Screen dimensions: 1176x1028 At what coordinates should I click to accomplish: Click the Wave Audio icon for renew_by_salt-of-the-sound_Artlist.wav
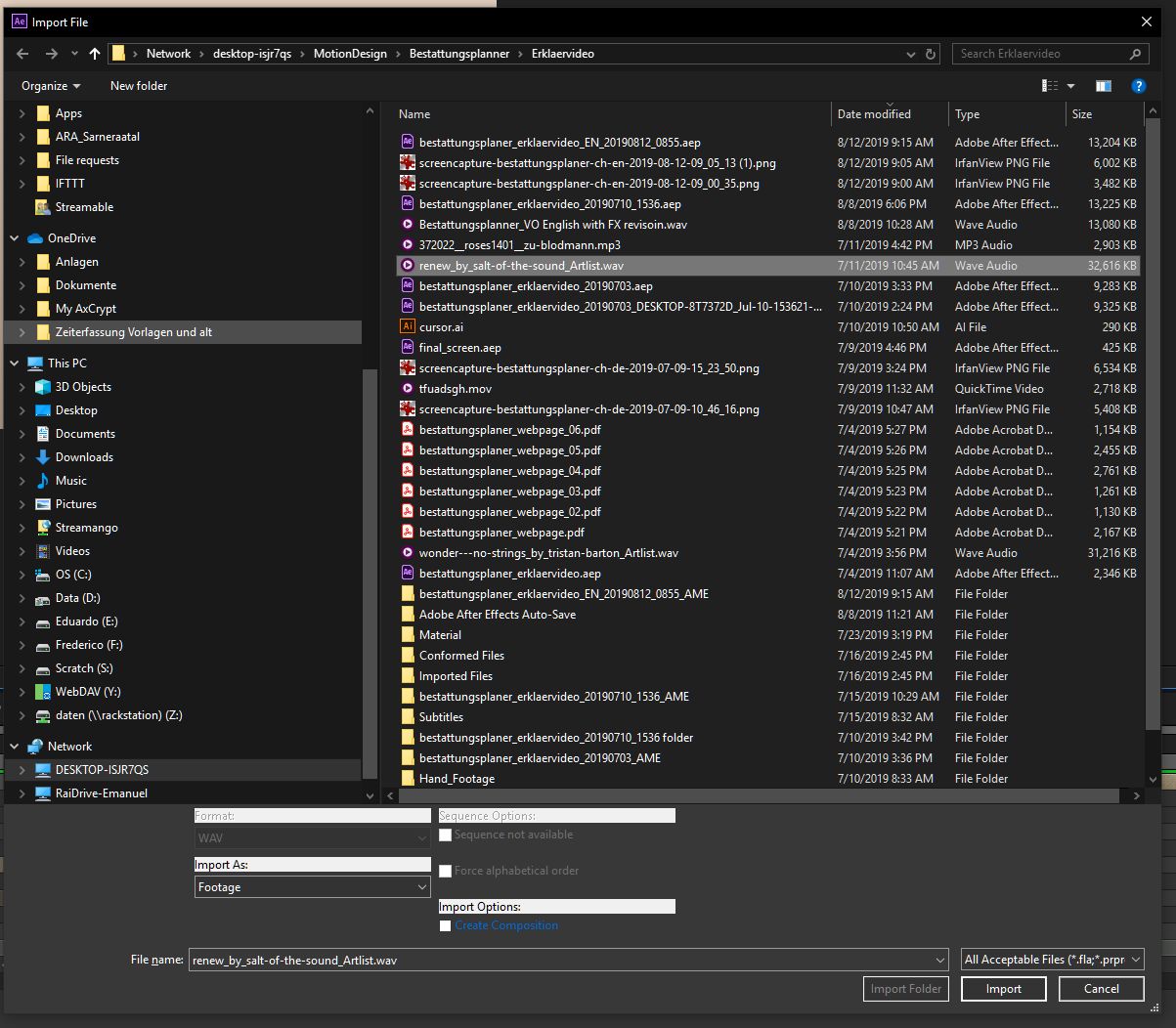coord(409,265)
